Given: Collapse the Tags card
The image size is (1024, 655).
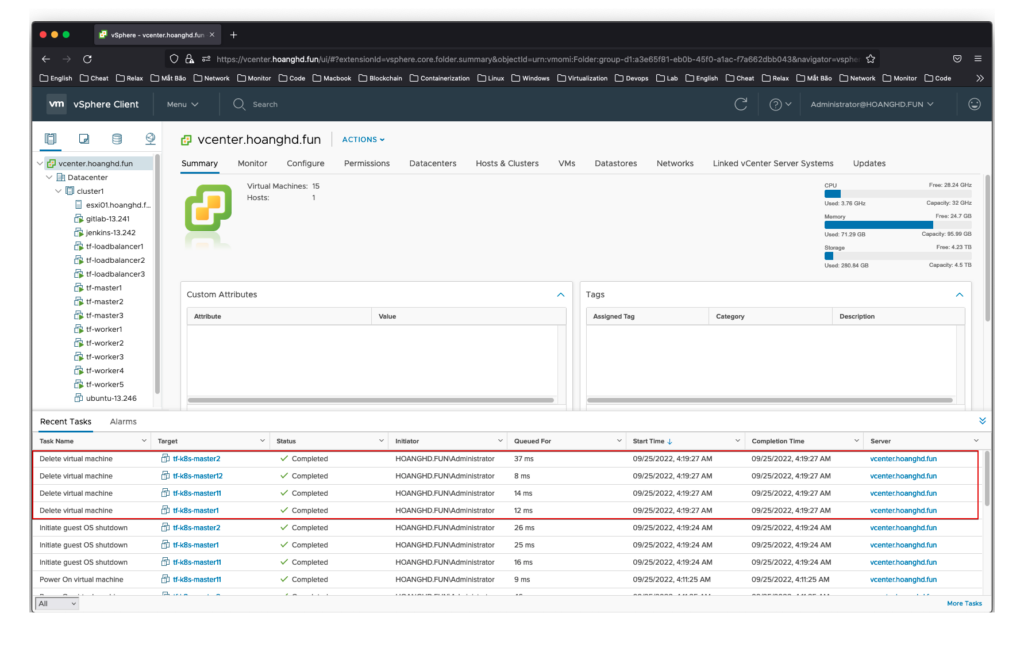Looking at the screenshot, I should 959,295.
